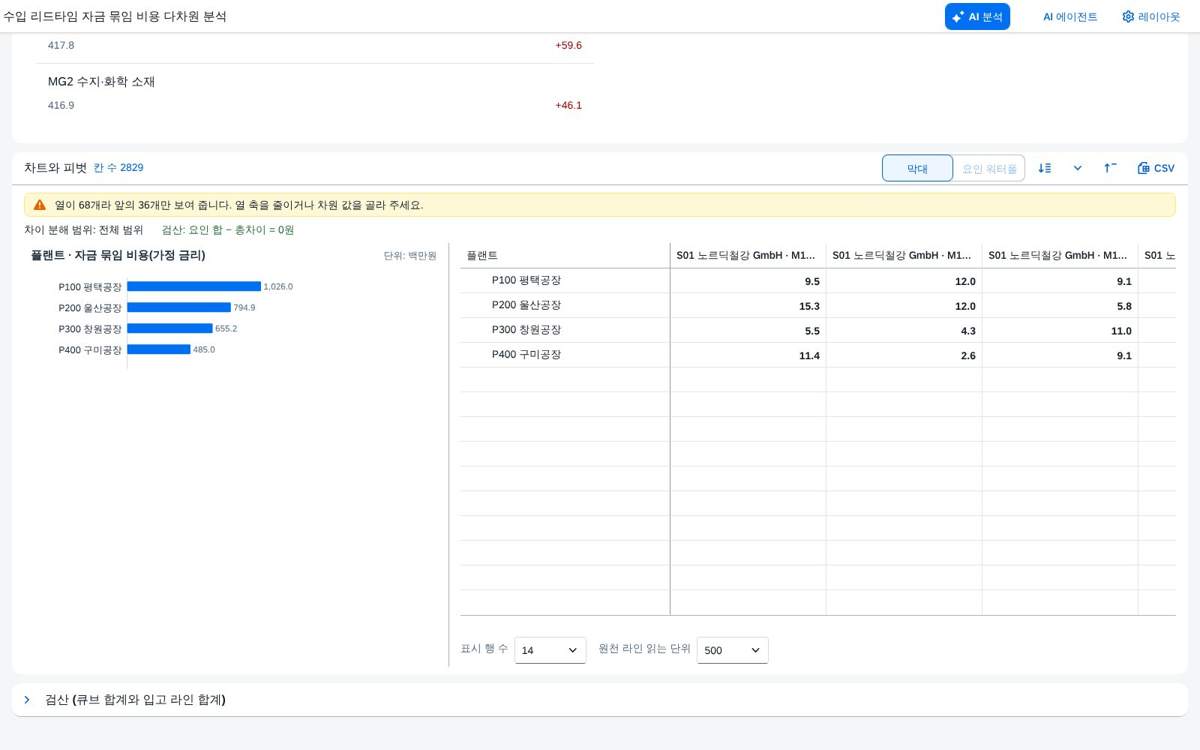
Task: Export table as CSV
Action: click(1156, 168)
